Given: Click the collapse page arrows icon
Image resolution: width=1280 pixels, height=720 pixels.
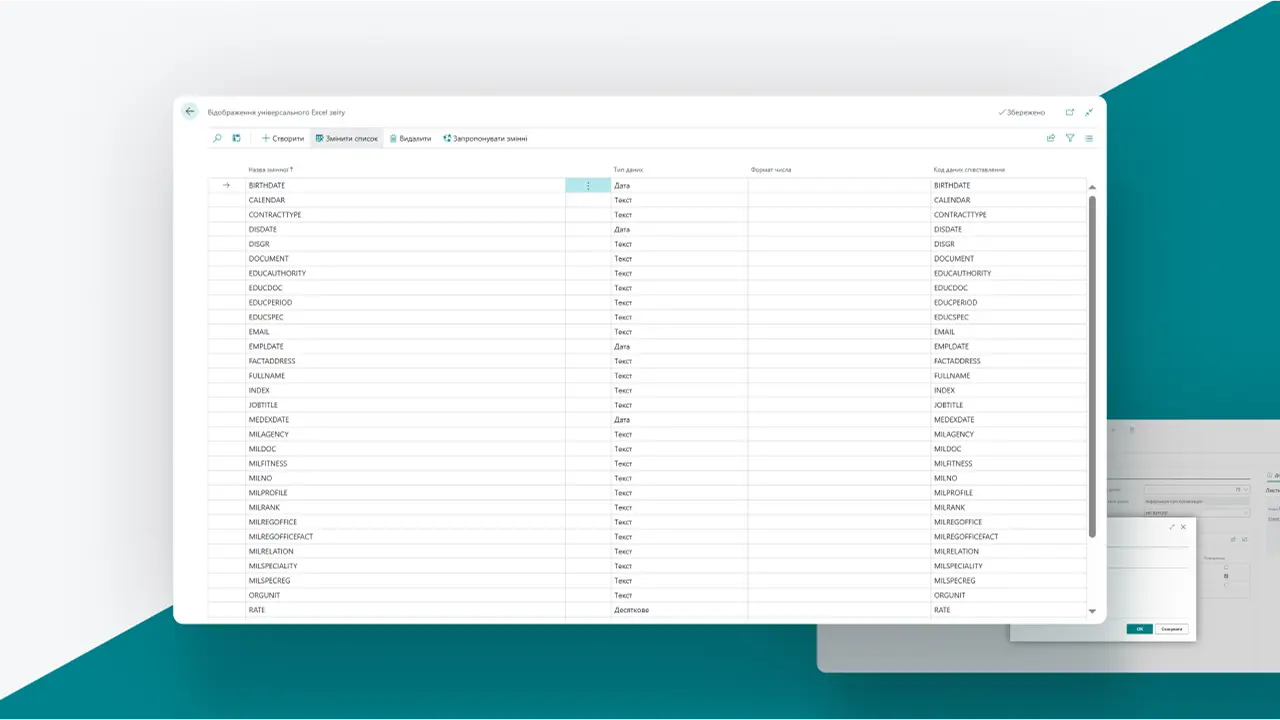Looking at the screenshot, I should 1089,112.
